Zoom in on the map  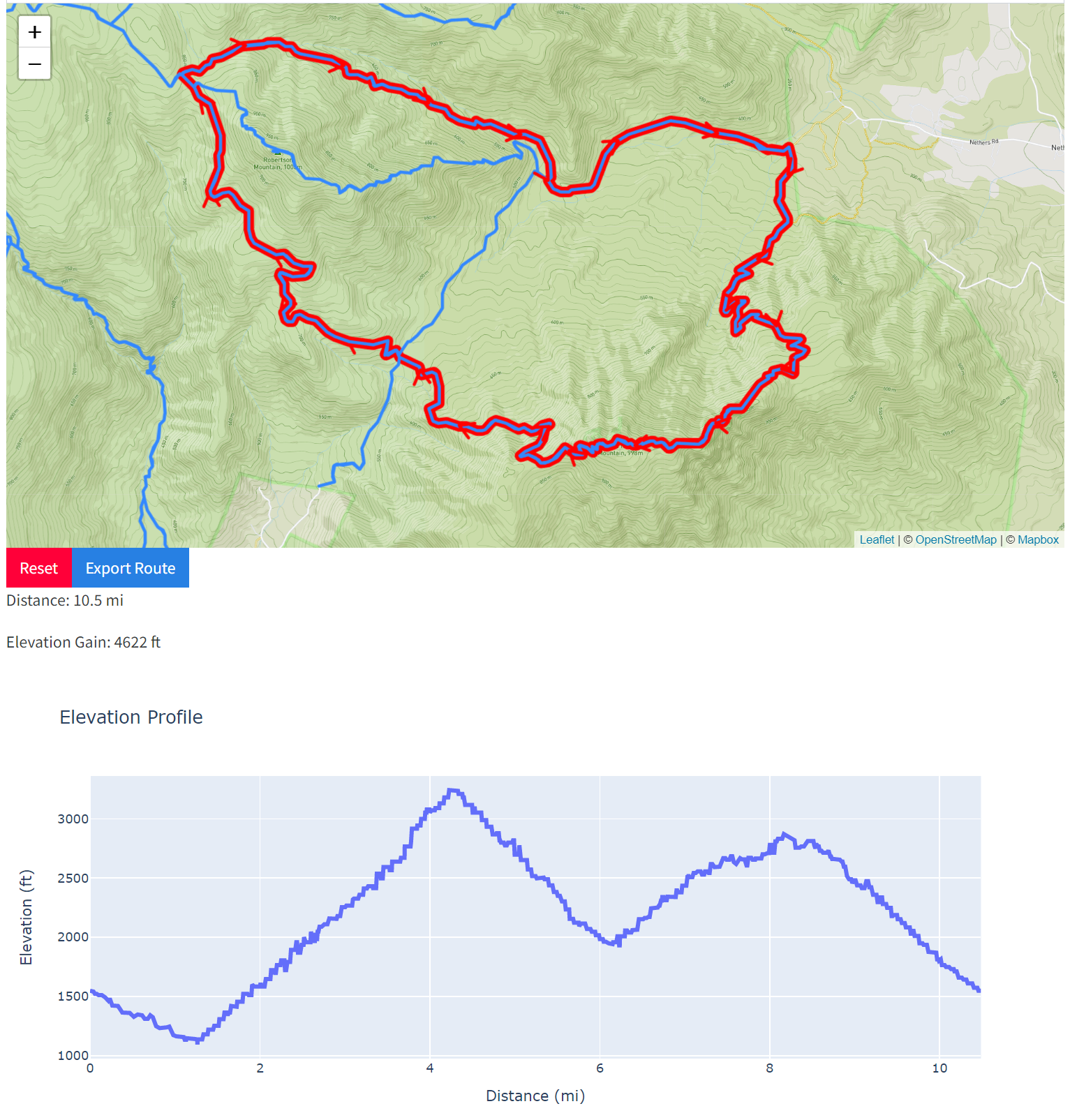tap(34, 32)
